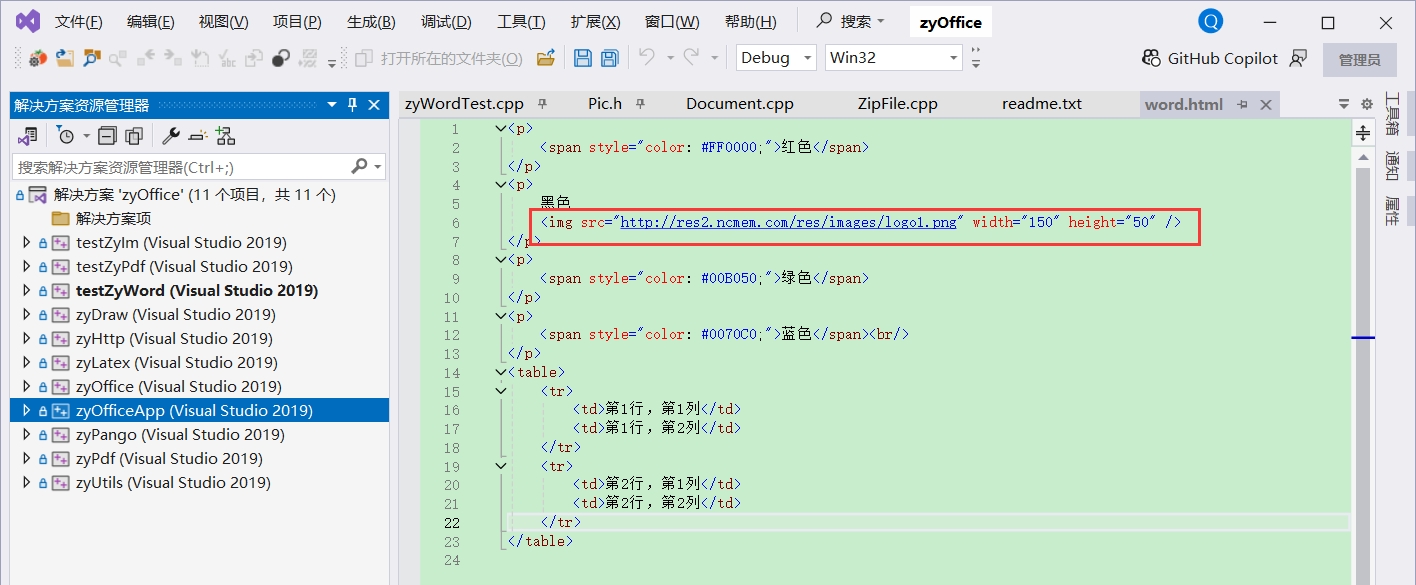Click the Solution Explorer search field
Viewport: 1416px width, 585px height.
point(180,167)
